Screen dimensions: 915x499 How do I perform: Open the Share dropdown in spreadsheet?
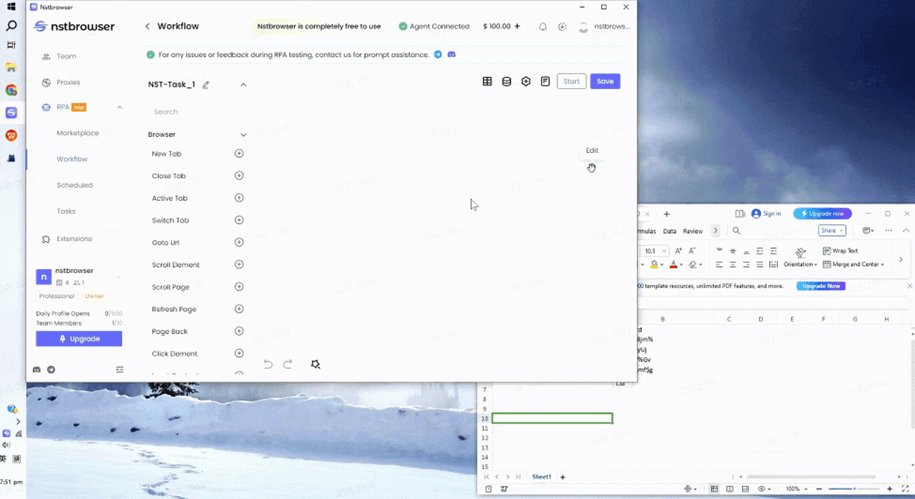(832, 231)
